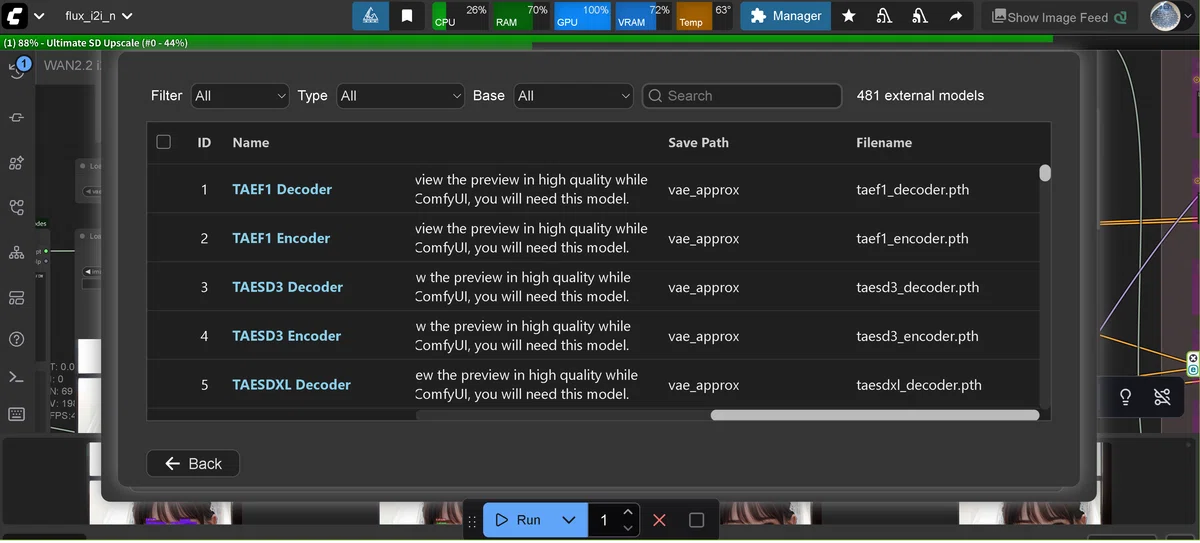Screen dimensions: 1200x543
Task: Click the taef1_decoder.pth filename cell
Action: (x=913, y=189)
